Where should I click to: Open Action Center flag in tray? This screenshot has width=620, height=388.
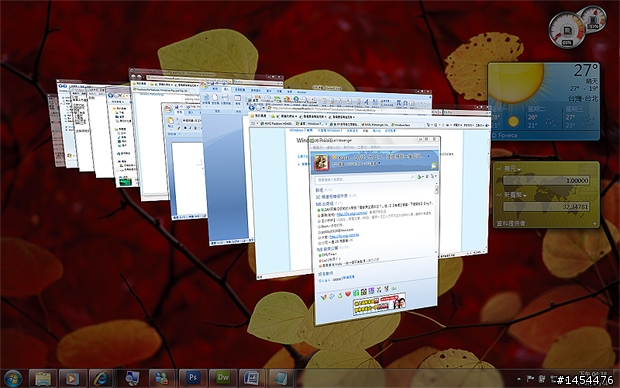tap(530, 379)
